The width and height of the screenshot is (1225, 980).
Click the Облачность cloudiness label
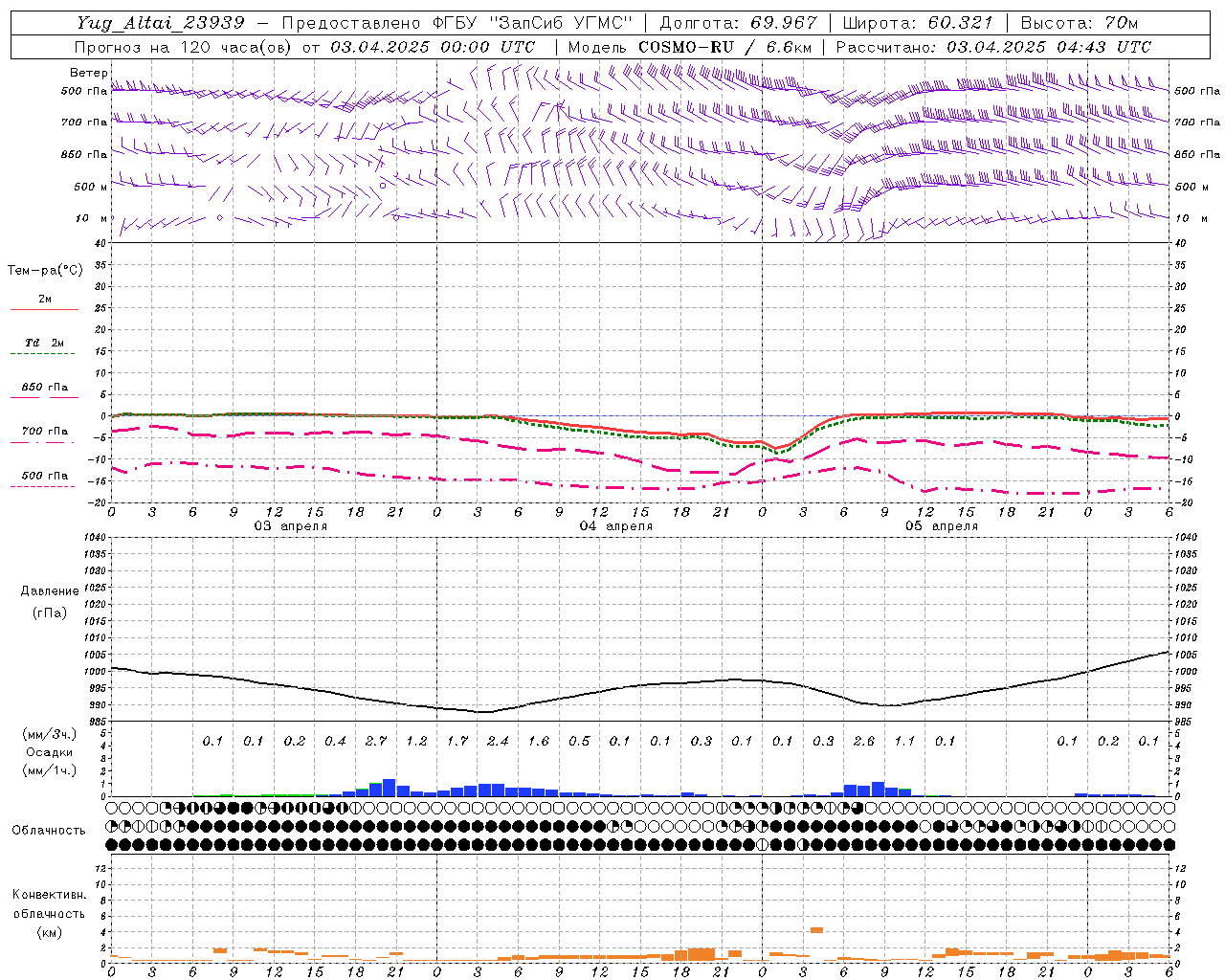49,831
